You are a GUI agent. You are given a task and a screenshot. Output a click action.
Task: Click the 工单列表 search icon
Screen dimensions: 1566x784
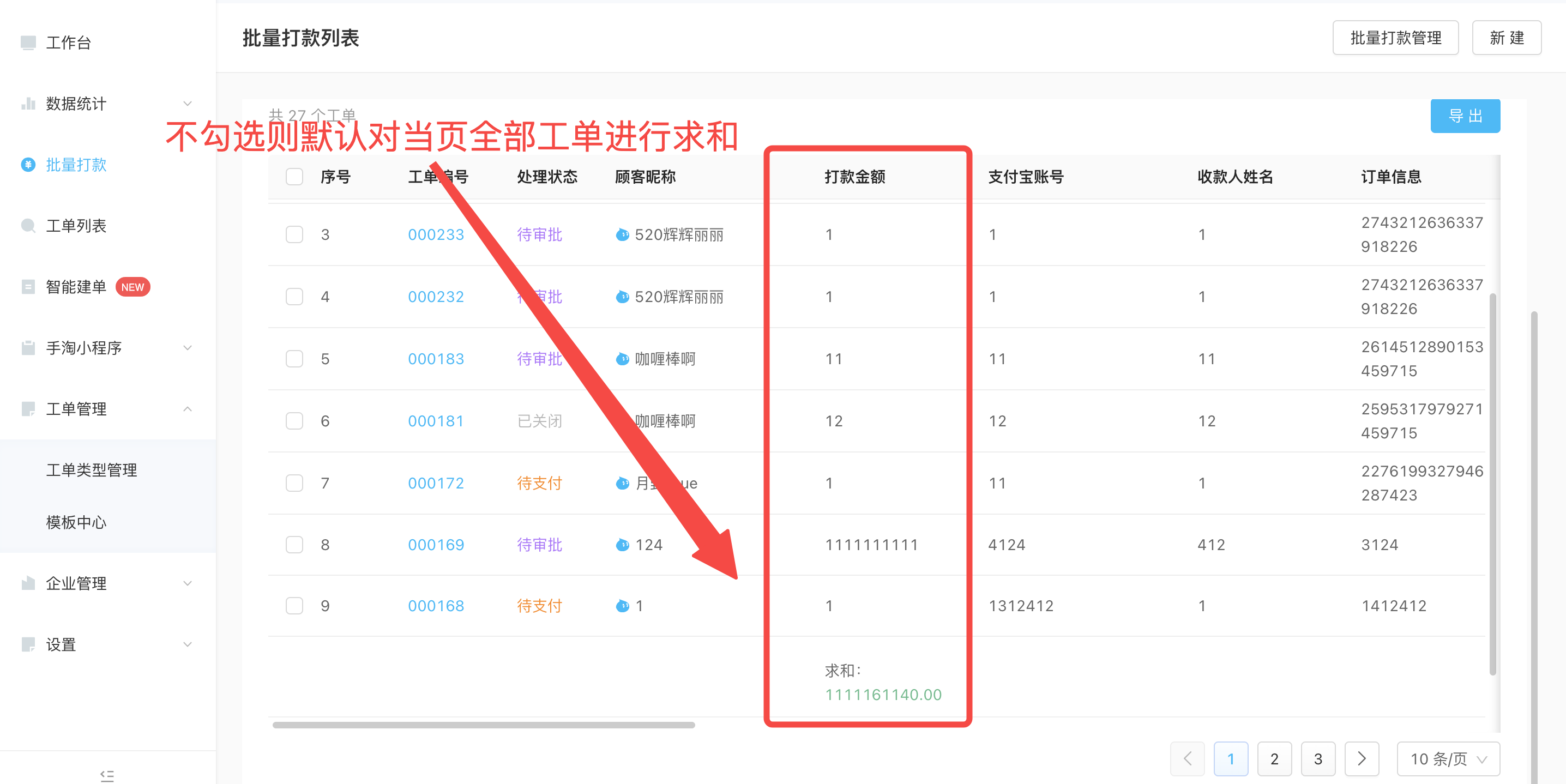(28, 226)
